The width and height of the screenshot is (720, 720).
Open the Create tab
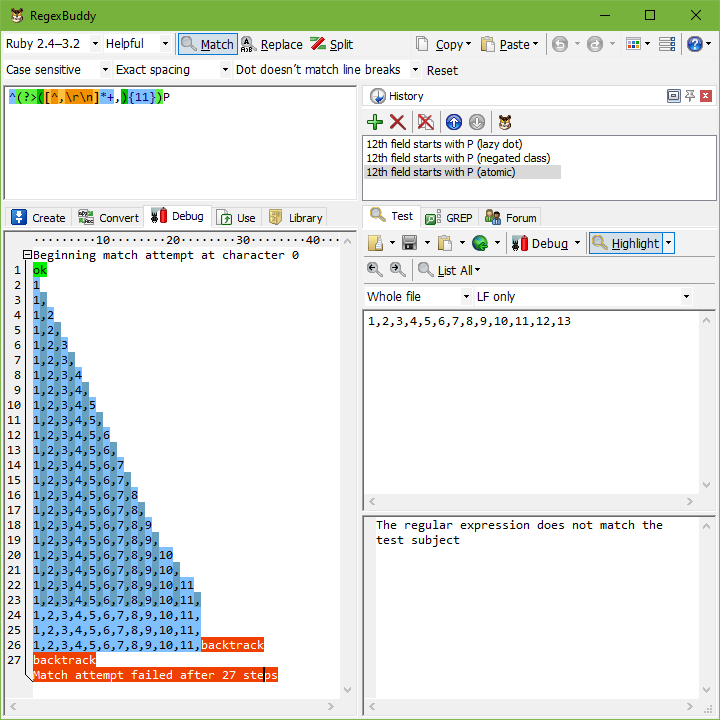click(38, 218)
